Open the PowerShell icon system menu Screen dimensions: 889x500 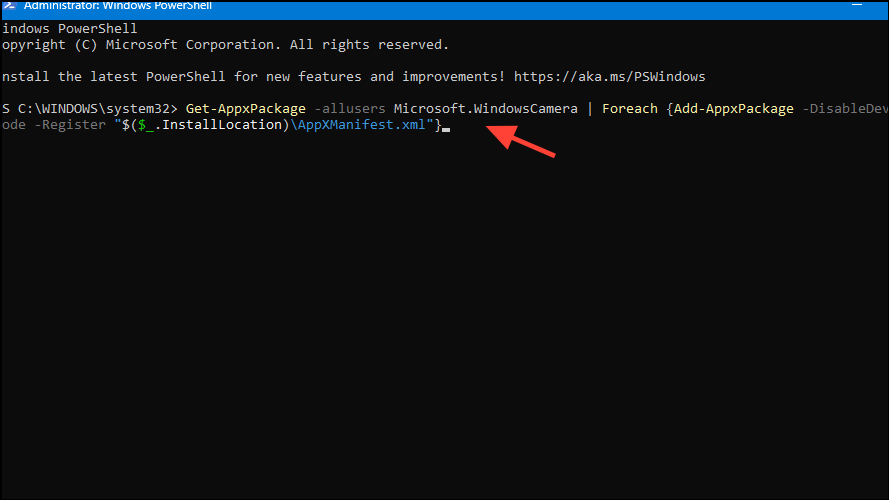coord(9,6)
